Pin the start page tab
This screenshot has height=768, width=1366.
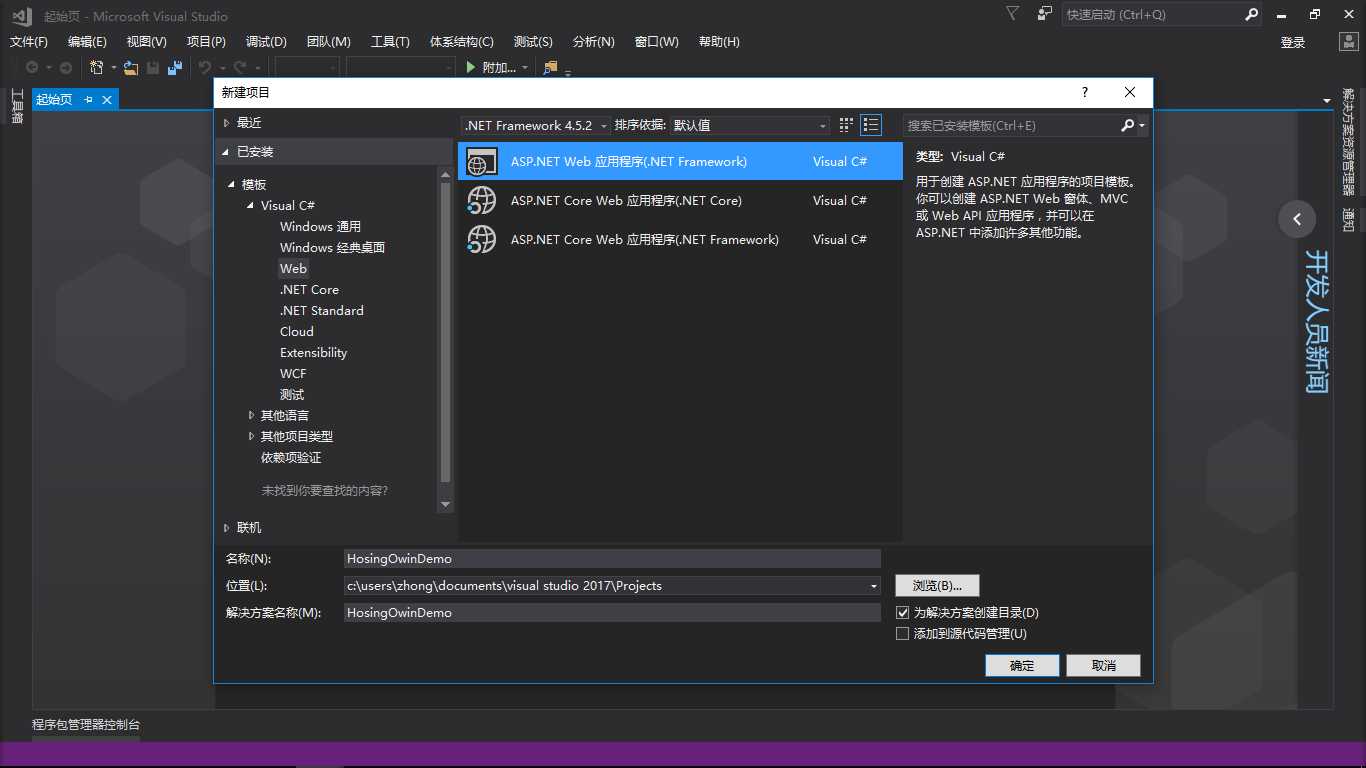[x=88, y=99]
